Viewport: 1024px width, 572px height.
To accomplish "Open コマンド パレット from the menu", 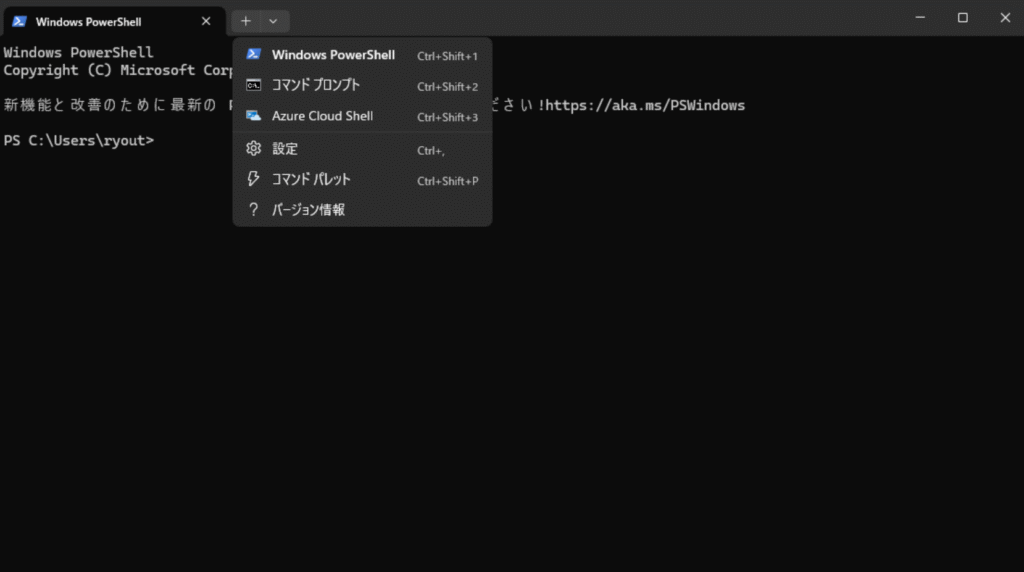I will [311, 180].
